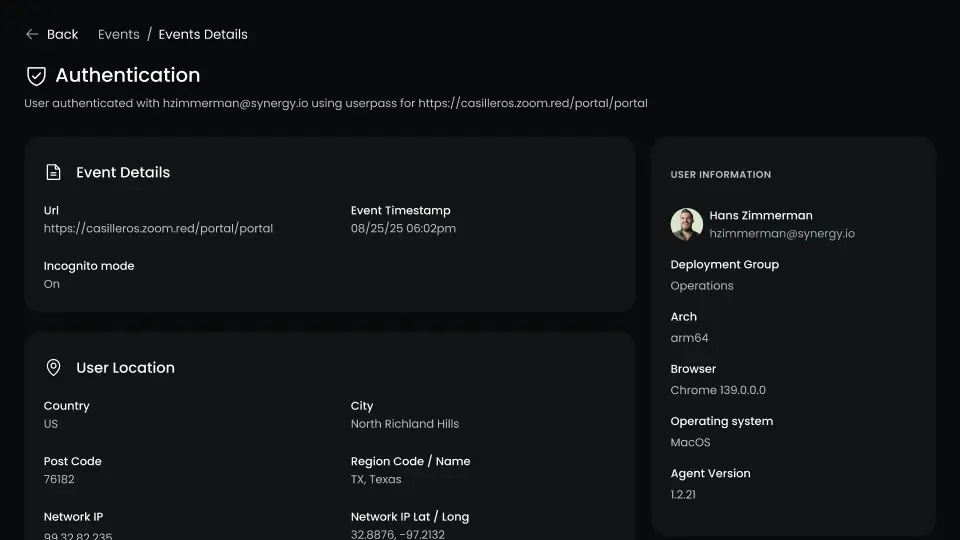Click the Incognito mode On value

[52, 284]
